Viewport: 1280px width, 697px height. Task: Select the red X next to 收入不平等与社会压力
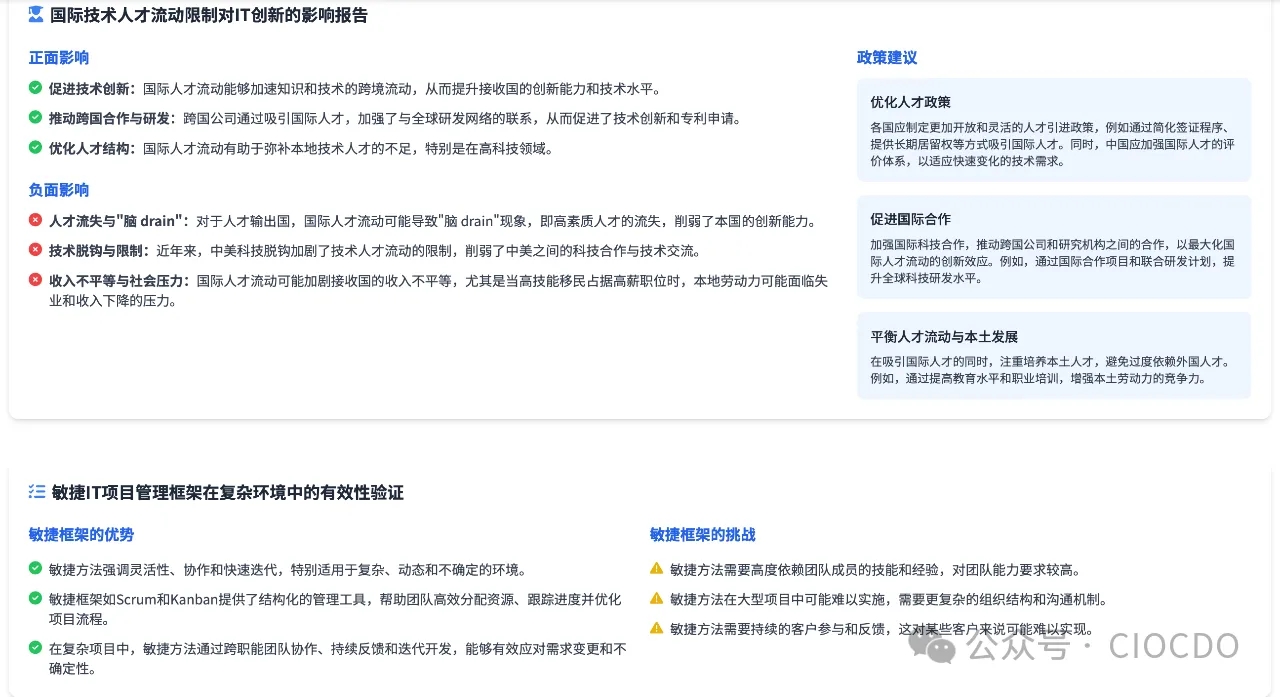[x=36, y=280]
